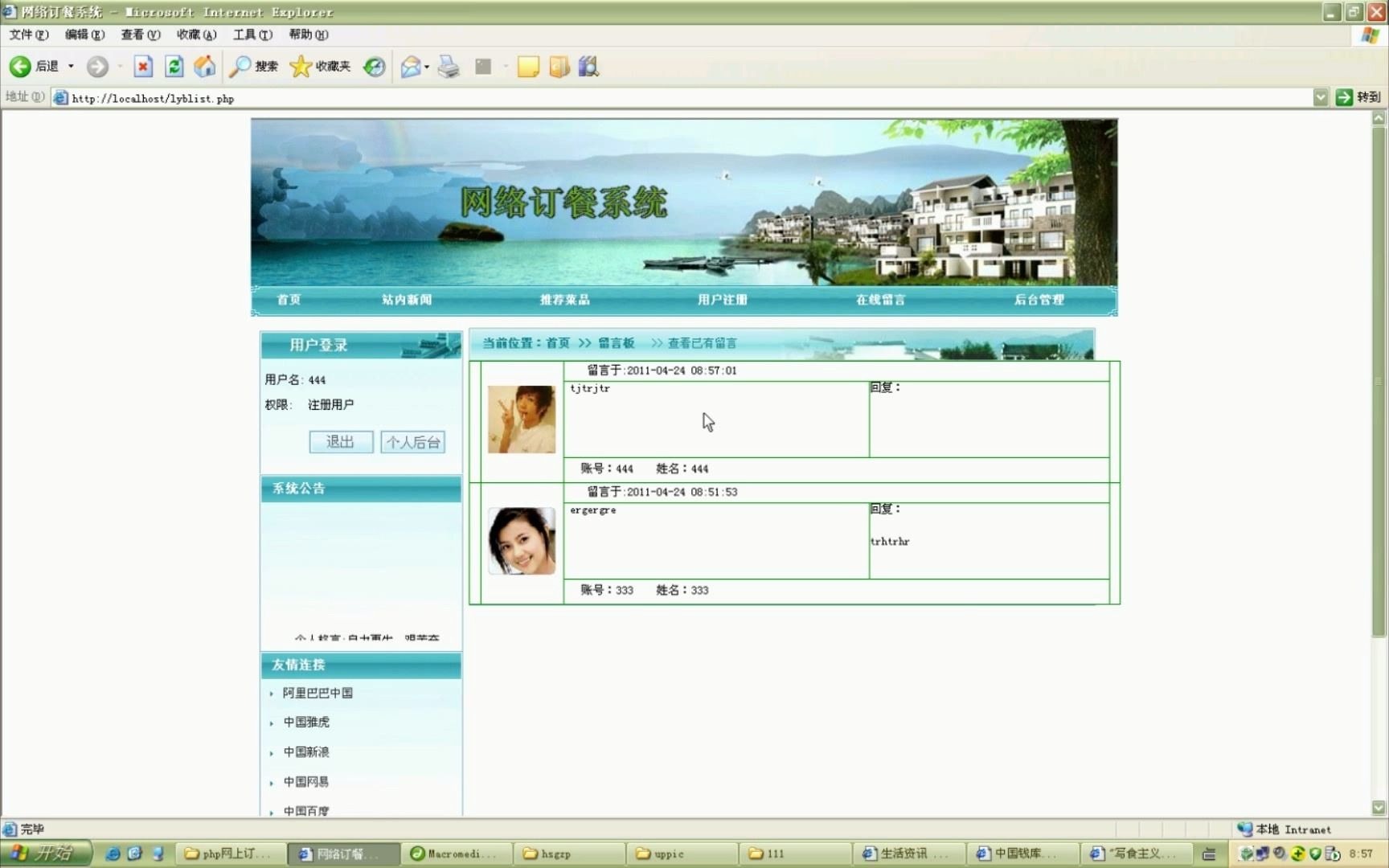Click the green shield tray icon
Viewport: 1389px width, 868px height.
1315,854
